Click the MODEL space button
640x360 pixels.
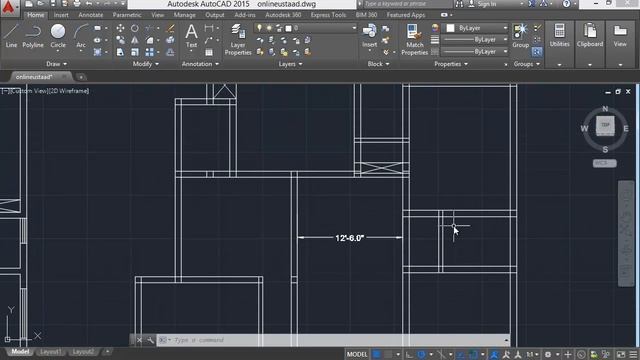pyautogui.click(x=357, y=354)
